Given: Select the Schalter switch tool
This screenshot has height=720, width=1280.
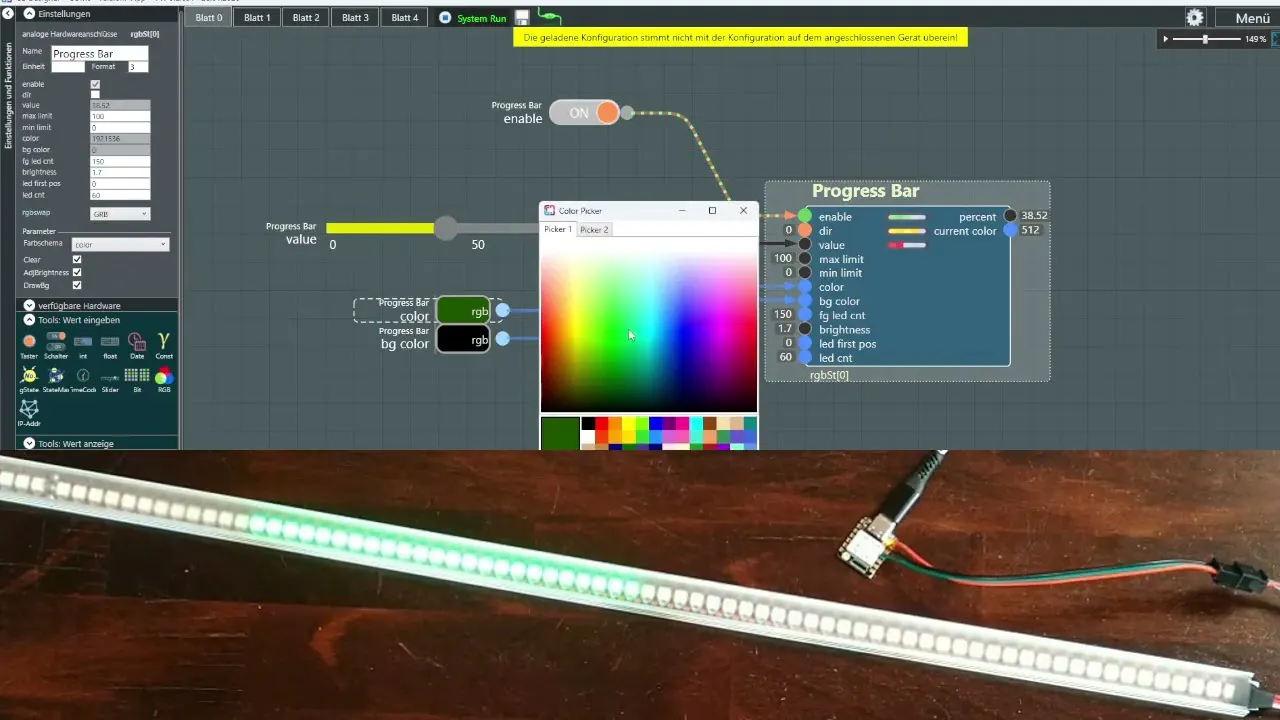Looking at the screenshot, I should (56, 345).
